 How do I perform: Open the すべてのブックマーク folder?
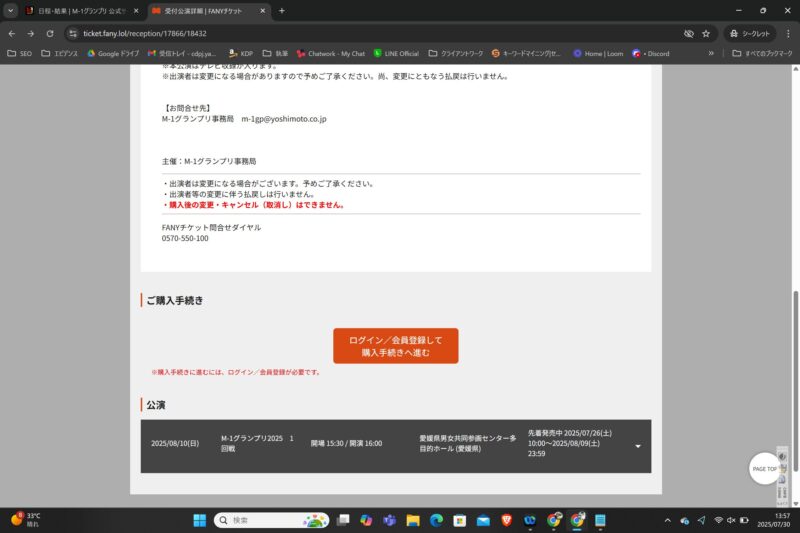(762, 54)
